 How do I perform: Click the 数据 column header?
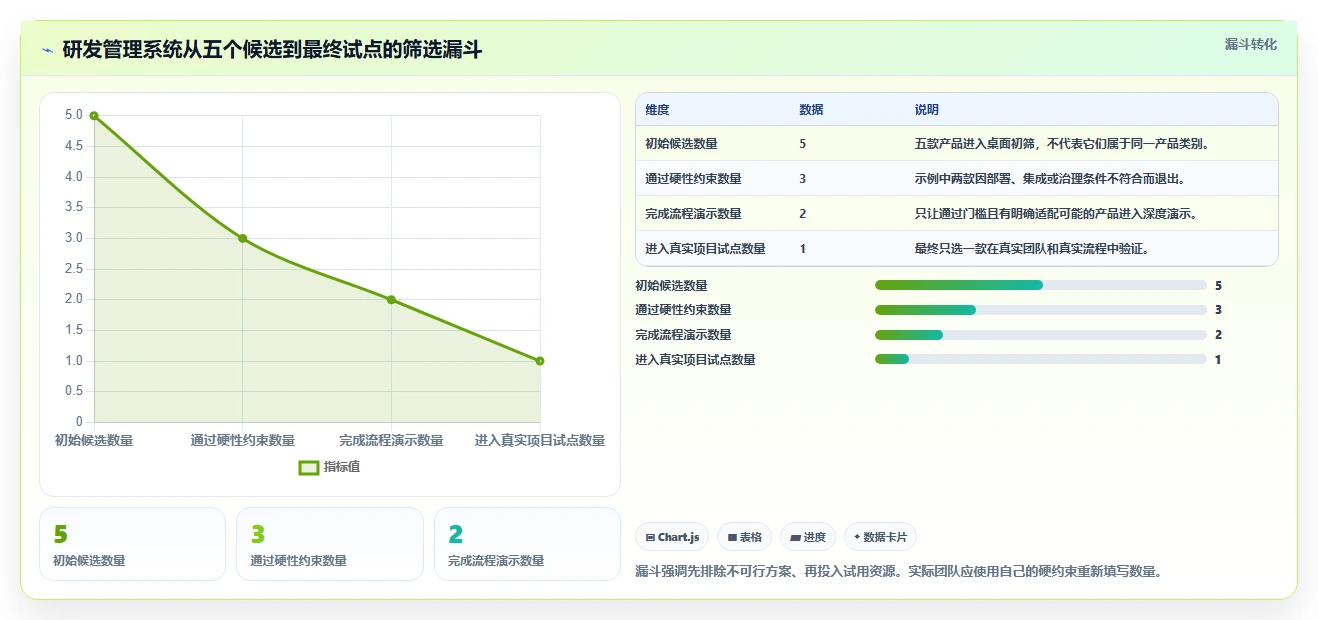[x=811, y=110]
